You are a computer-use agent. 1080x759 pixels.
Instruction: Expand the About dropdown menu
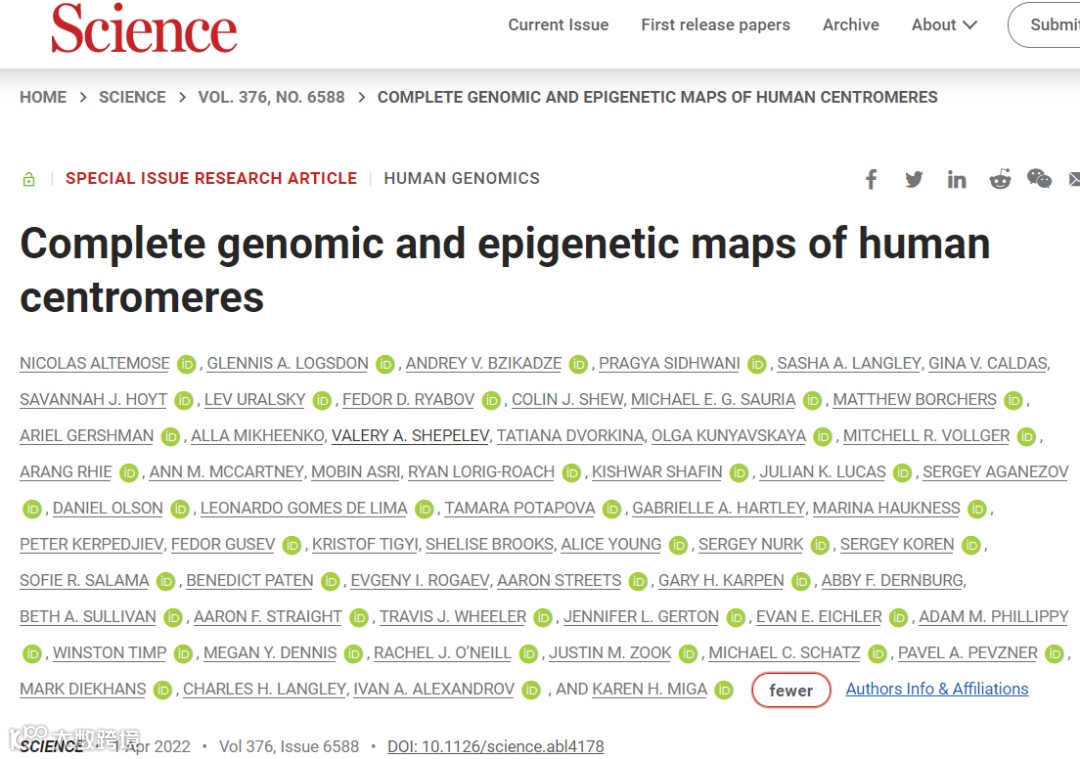pos(943,25)
